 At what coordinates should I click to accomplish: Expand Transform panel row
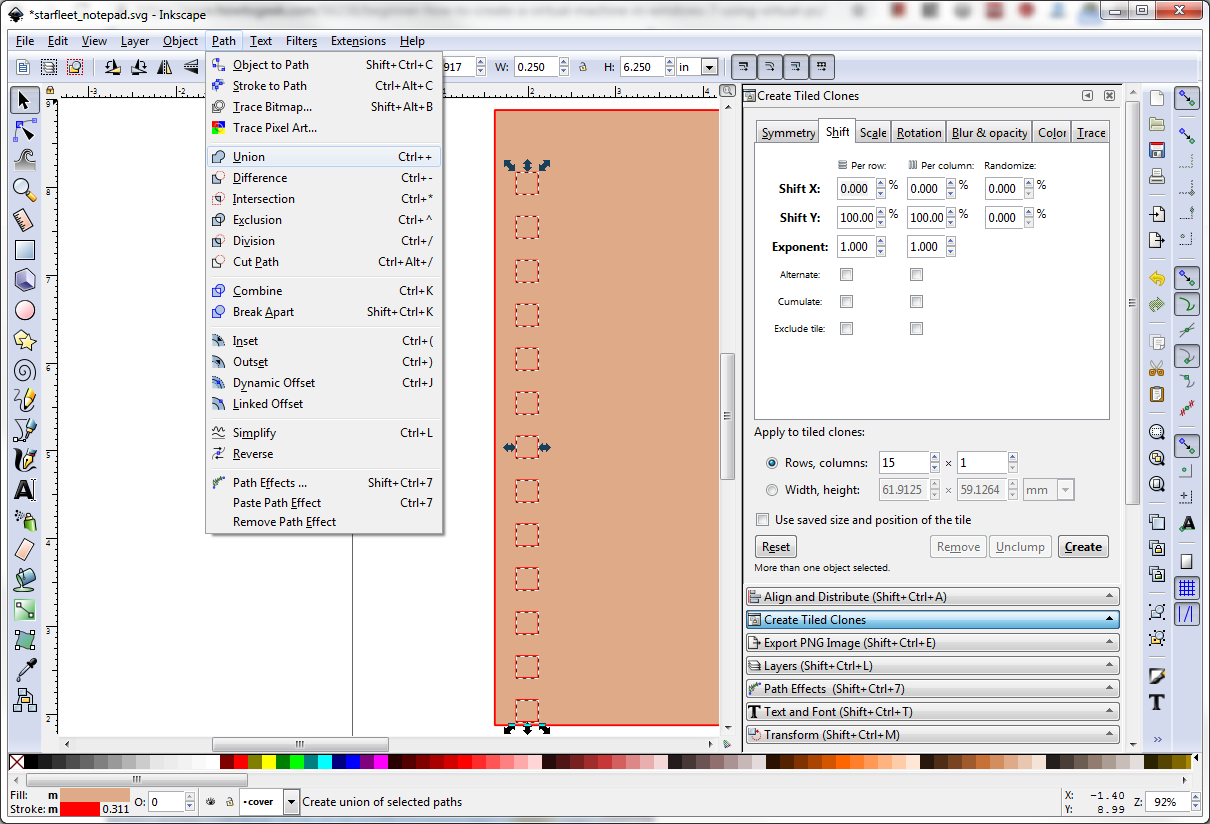pos(932,735)
